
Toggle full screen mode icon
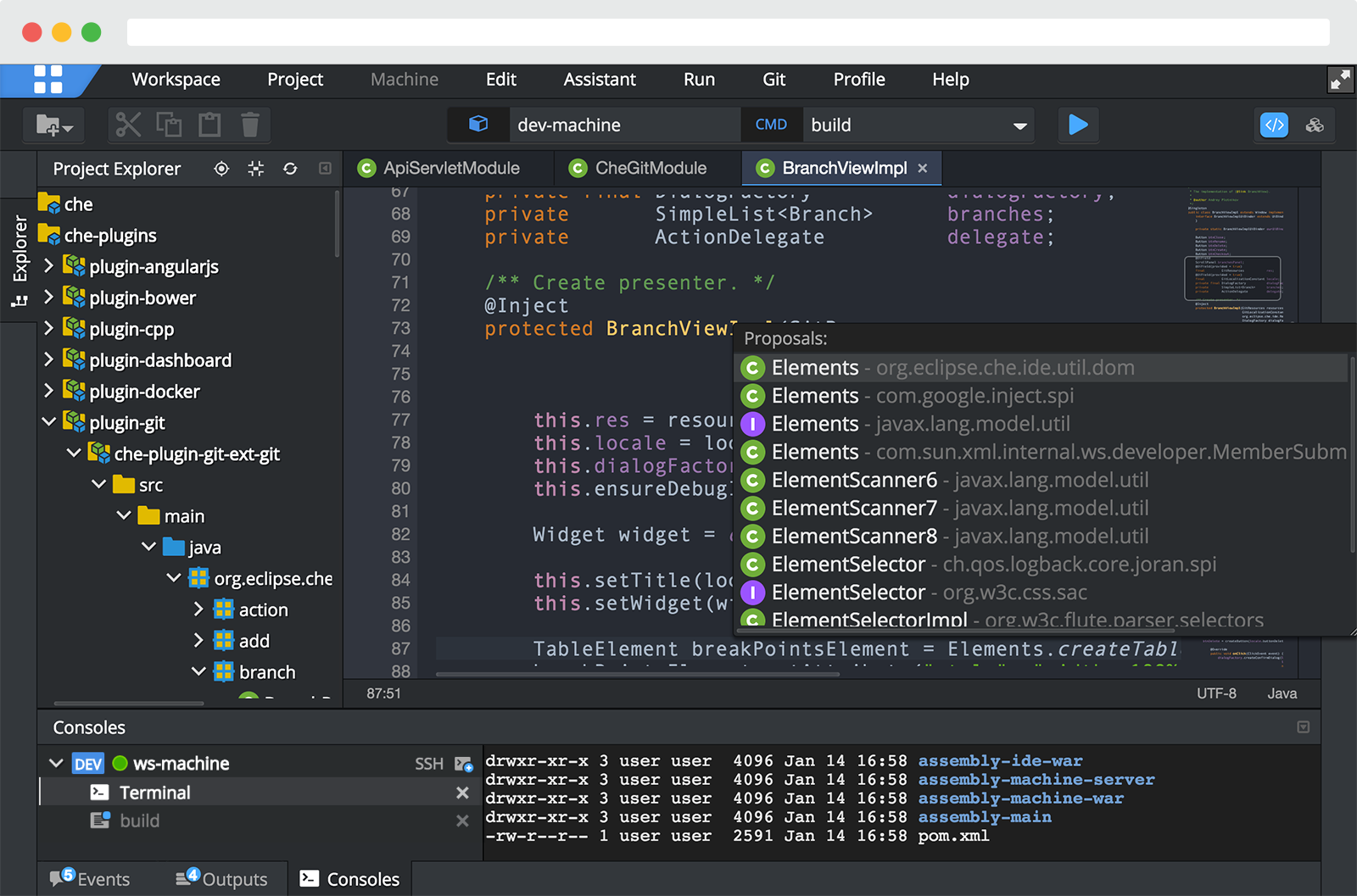[x=1340, y=80]
